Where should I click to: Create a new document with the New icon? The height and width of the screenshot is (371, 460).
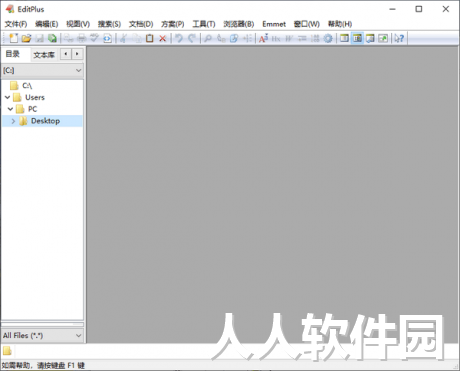[14, 38]
